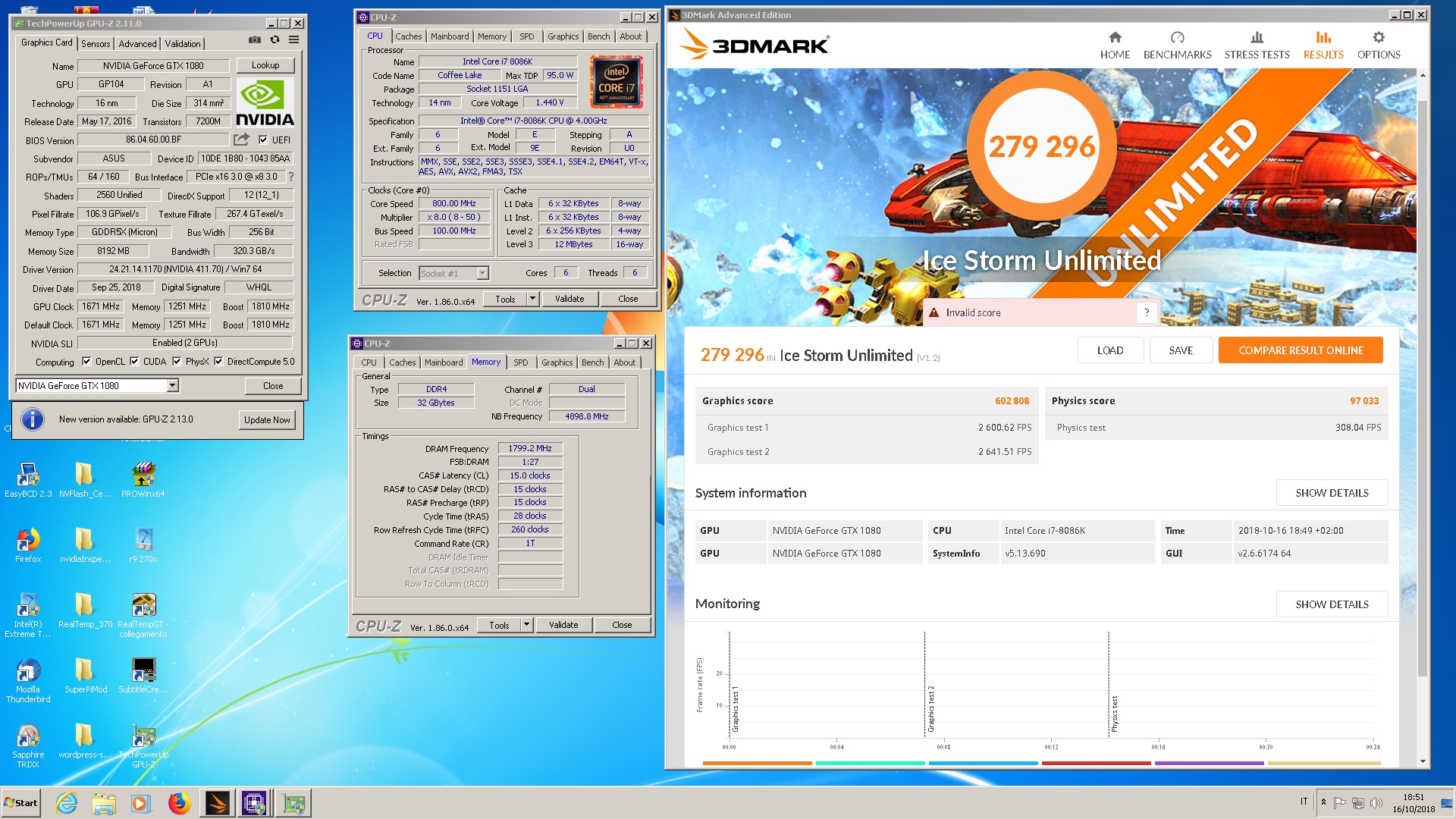Click the GPU-Z taskbar icon

pos(293,803)
